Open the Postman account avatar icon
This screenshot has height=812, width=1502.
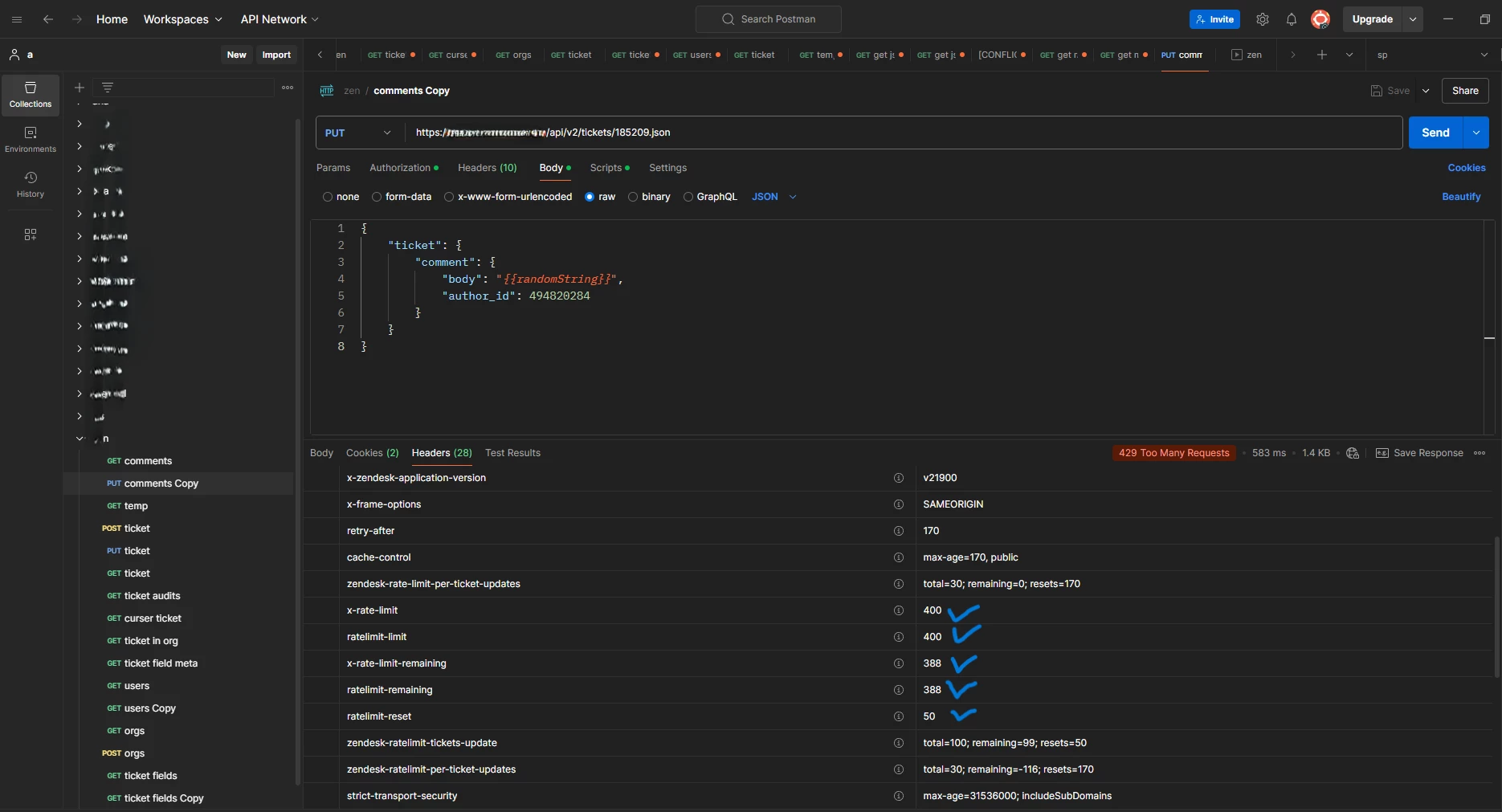point(1320,19)
